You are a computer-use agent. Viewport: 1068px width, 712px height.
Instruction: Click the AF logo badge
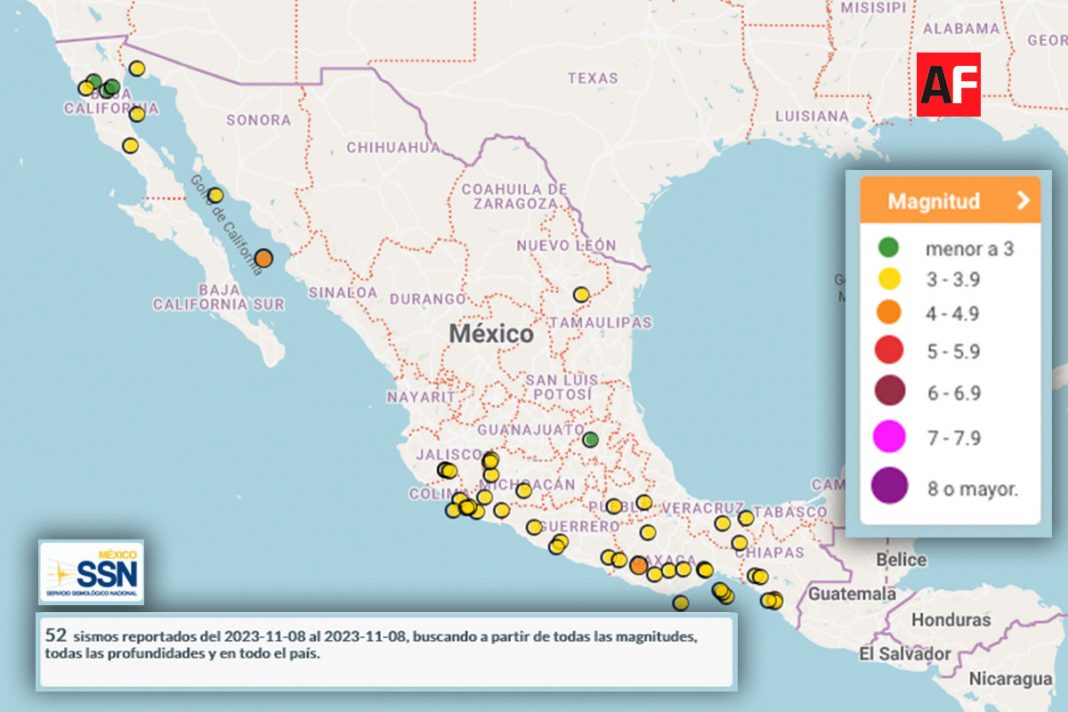tap(949, 84)
